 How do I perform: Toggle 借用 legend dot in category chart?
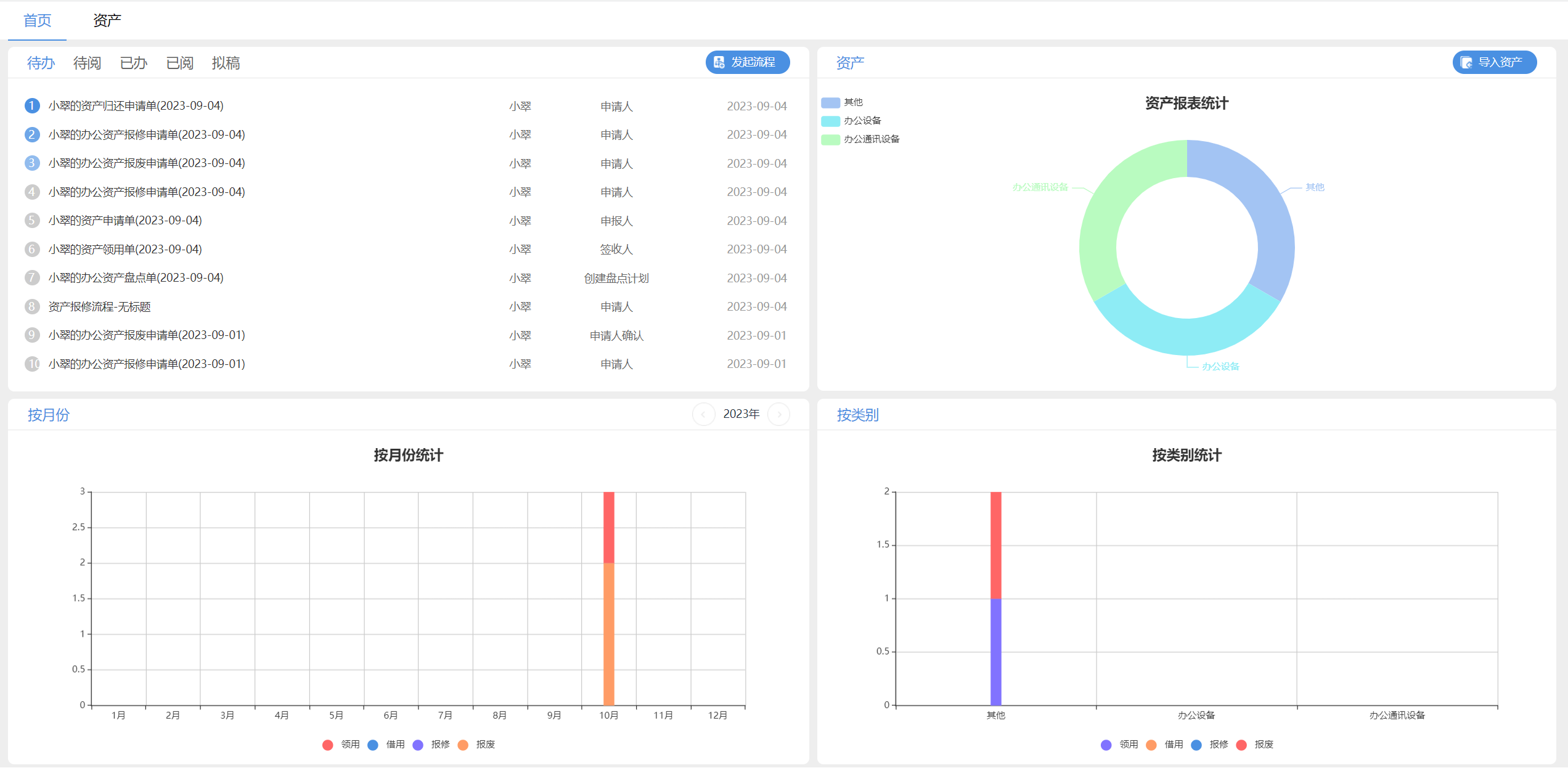(1151, 745)
